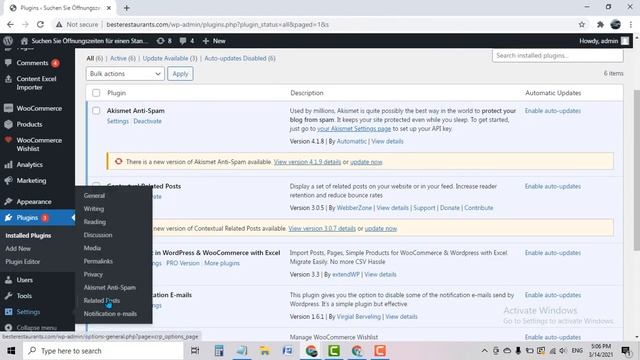The image size is (640, 360).
Task: Open the Bulk actions dropdown
Action: pyautogui.click(x=125, y=73)
